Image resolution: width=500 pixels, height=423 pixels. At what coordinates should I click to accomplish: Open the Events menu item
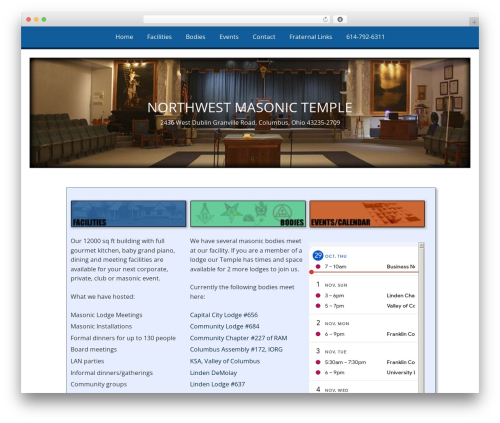pos(229,37)
